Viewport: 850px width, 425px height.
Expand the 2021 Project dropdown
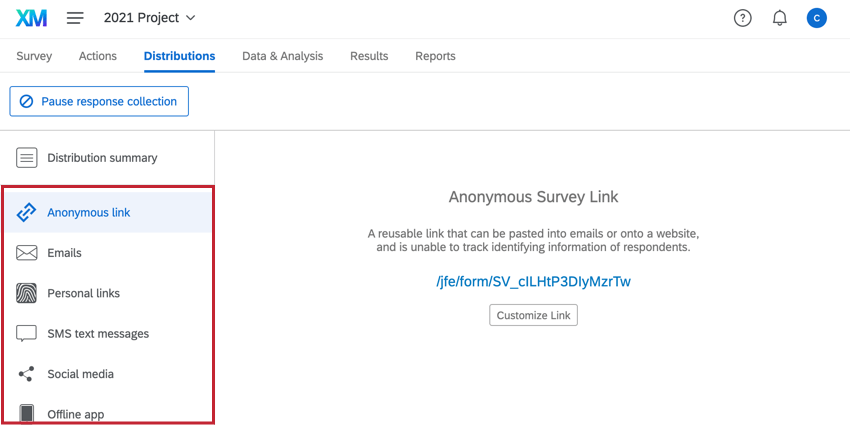(150, 18)
